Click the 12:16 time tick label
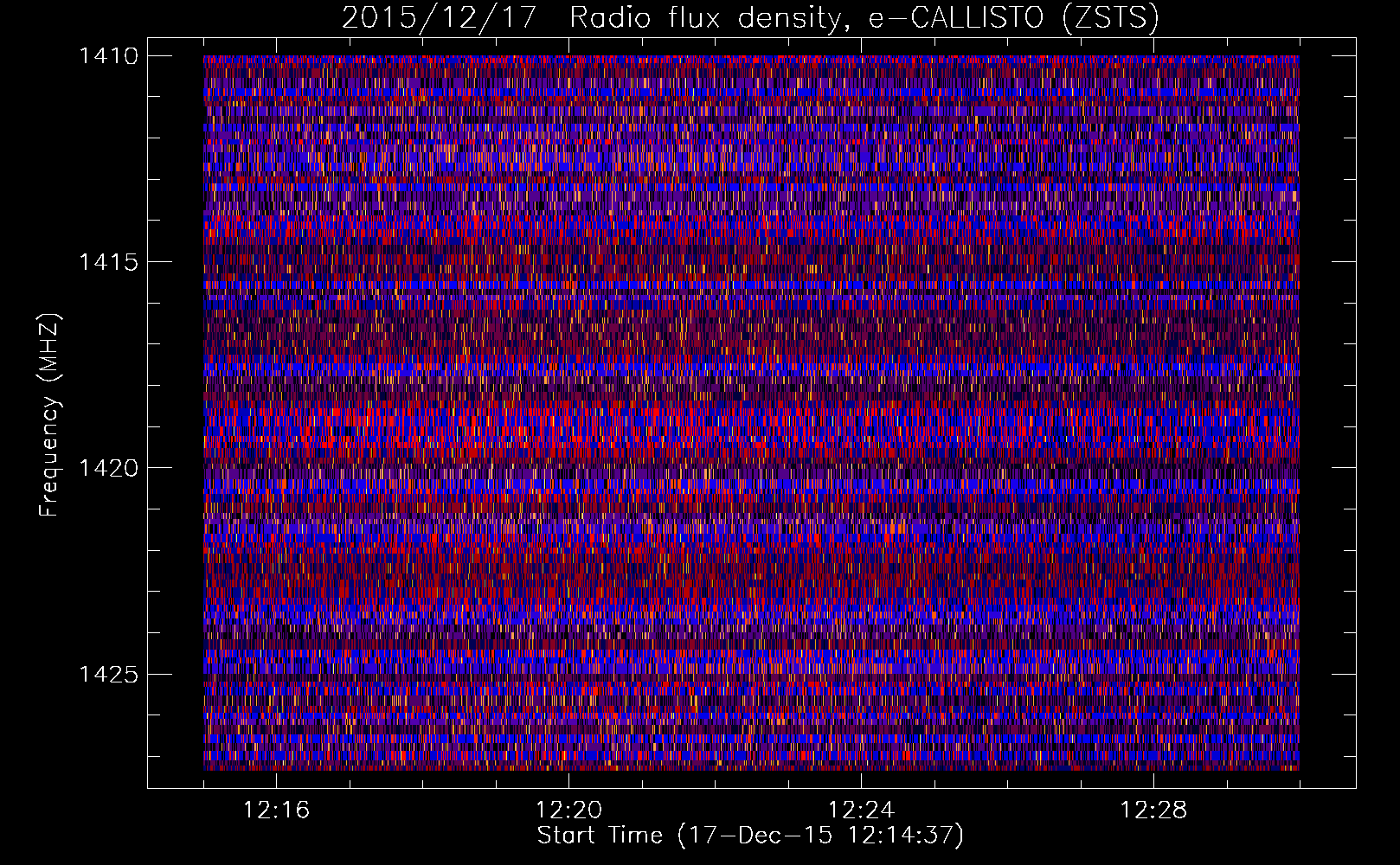The width and height of the screenshot is (1400, 865). (x=276, y=811)
